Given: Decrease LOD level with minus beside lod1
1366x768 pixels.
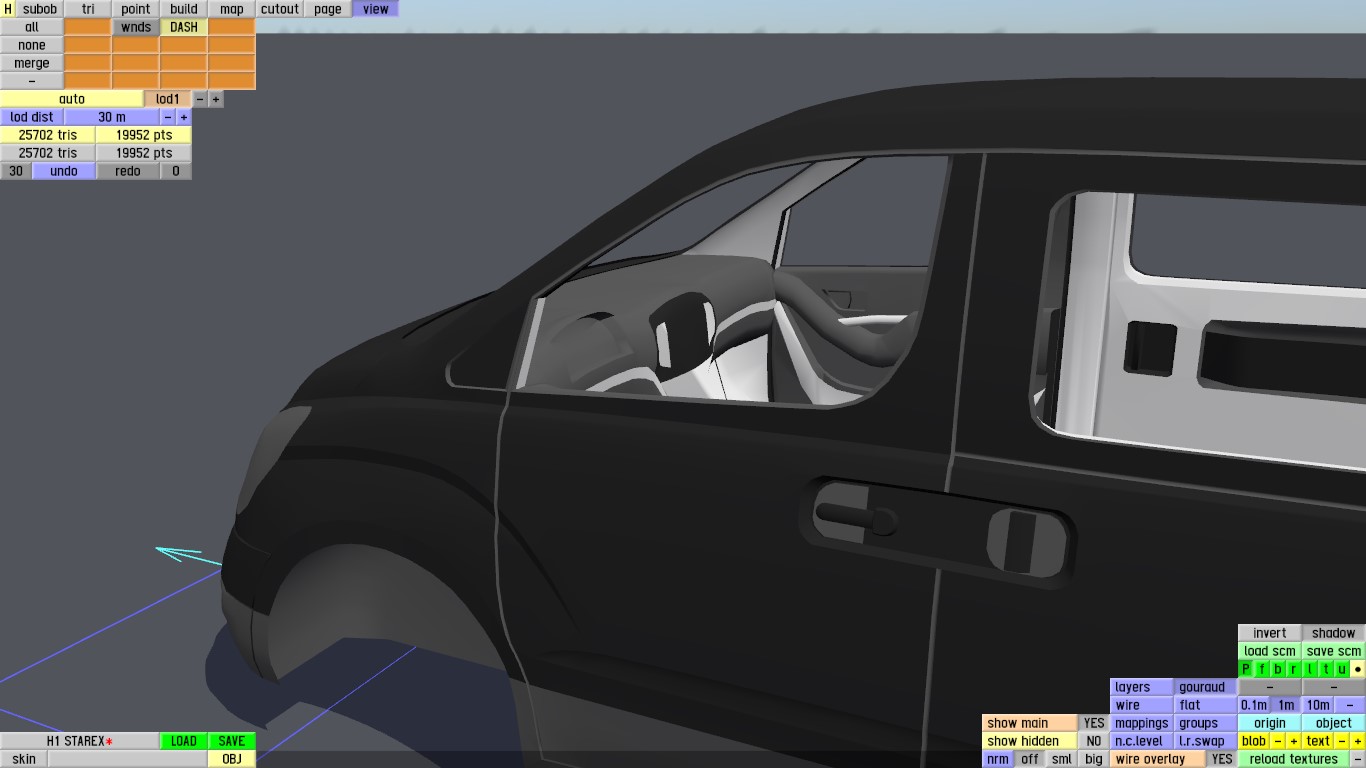Looking at the screenshot, I should pos(200,99).
